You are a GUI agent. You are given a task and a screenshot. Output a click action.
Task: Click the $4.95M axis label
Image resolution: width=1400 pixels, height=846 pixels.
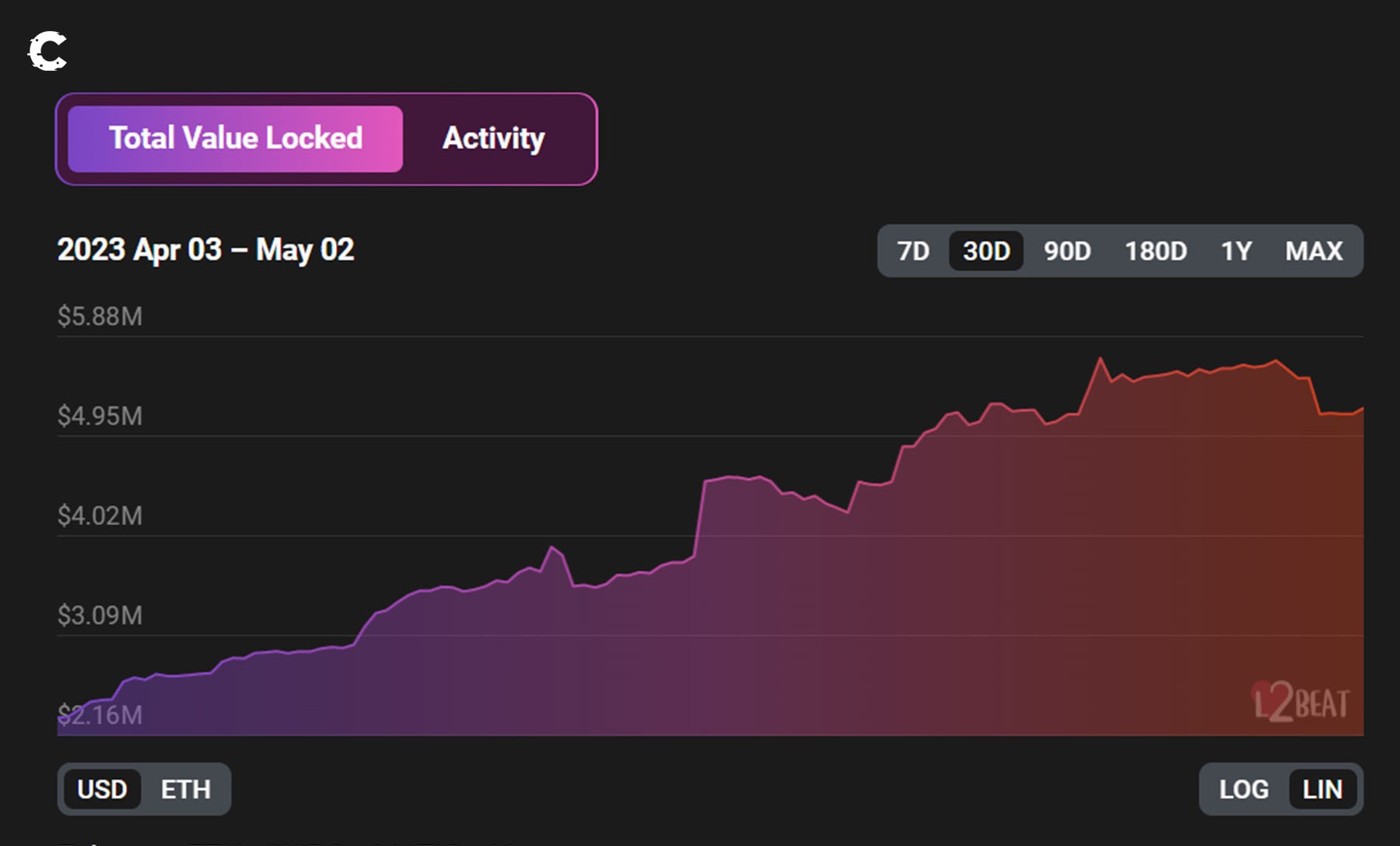(x=100, y=416)
